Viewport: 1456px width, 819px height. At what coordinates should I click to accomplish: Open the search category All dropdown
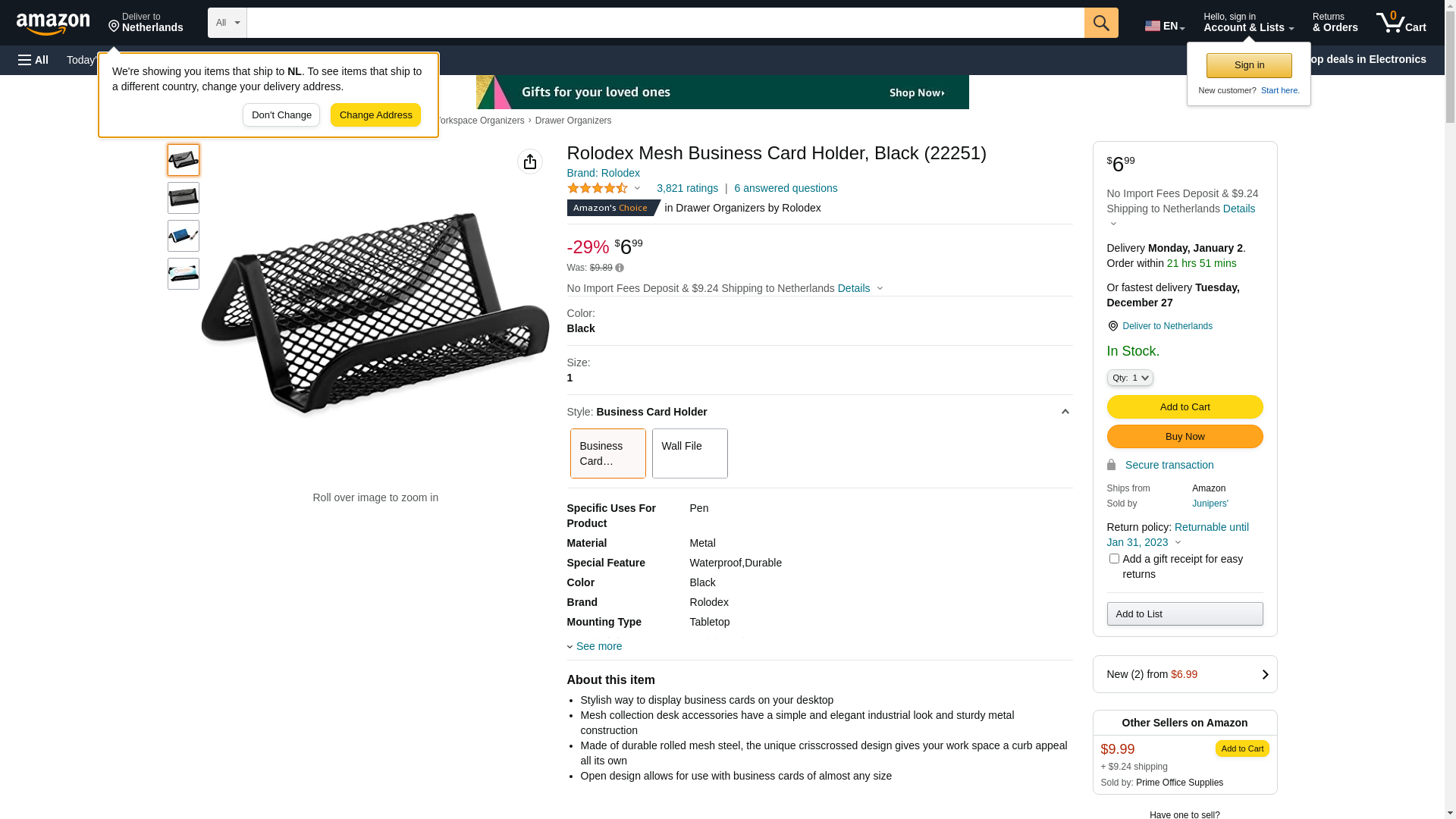pyautogui.click(x=227, y=23)
